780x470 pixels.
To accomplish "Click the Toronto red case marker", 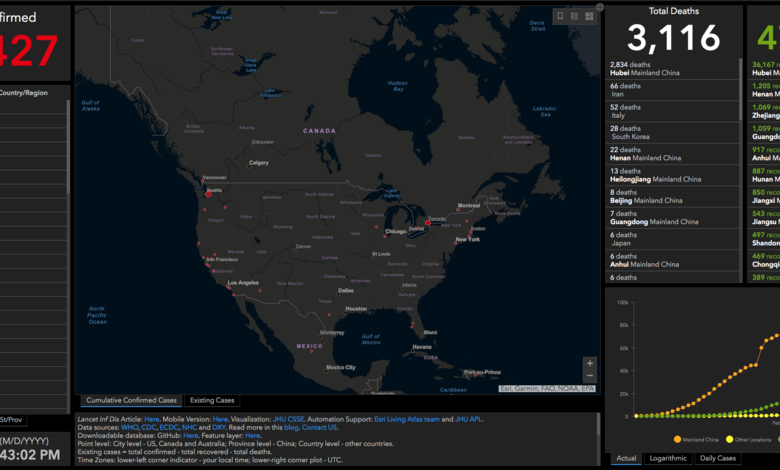I will click(429, 222).
